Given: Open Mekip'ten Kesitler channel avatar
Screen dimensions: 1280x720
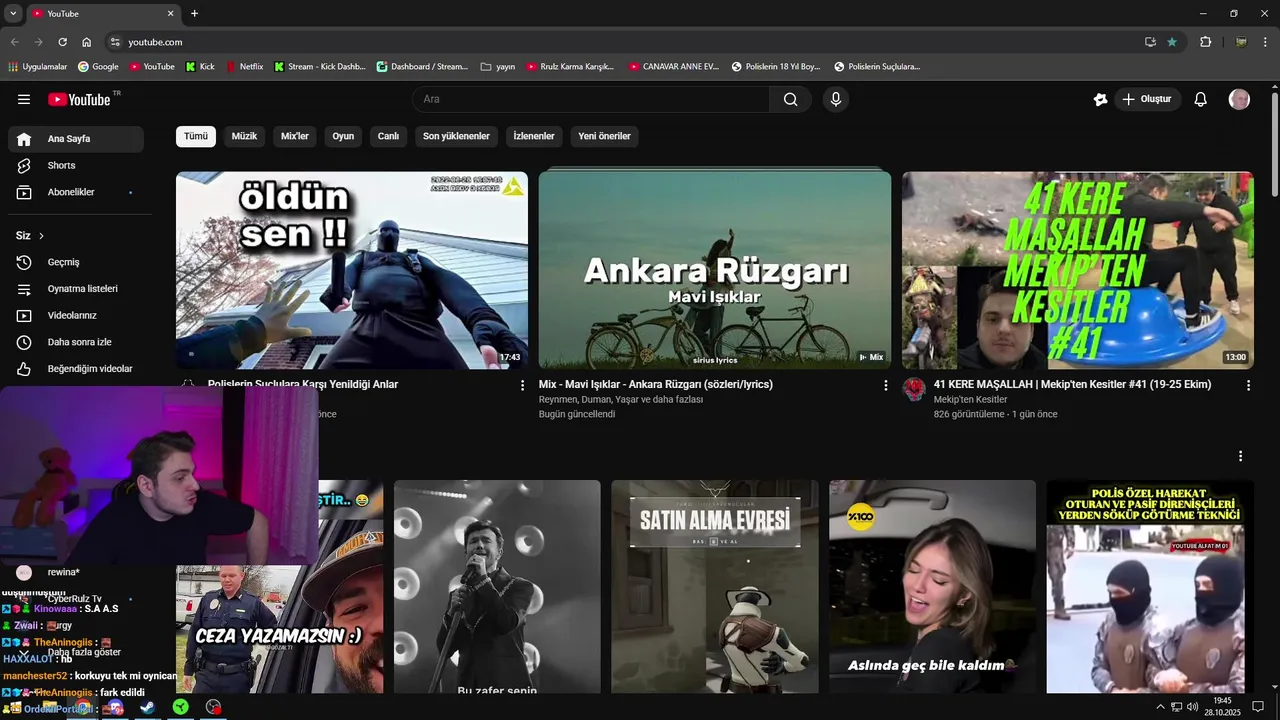Looking at the screenshot, I should [914, 389].
